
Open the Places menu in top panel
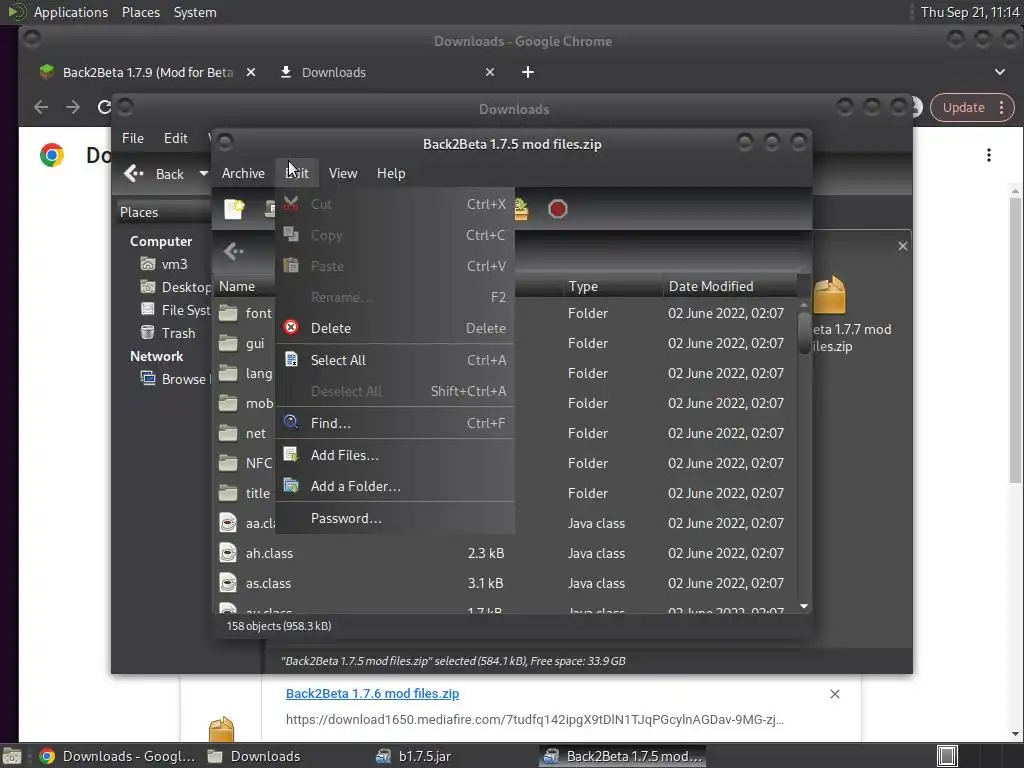[140, 12]
